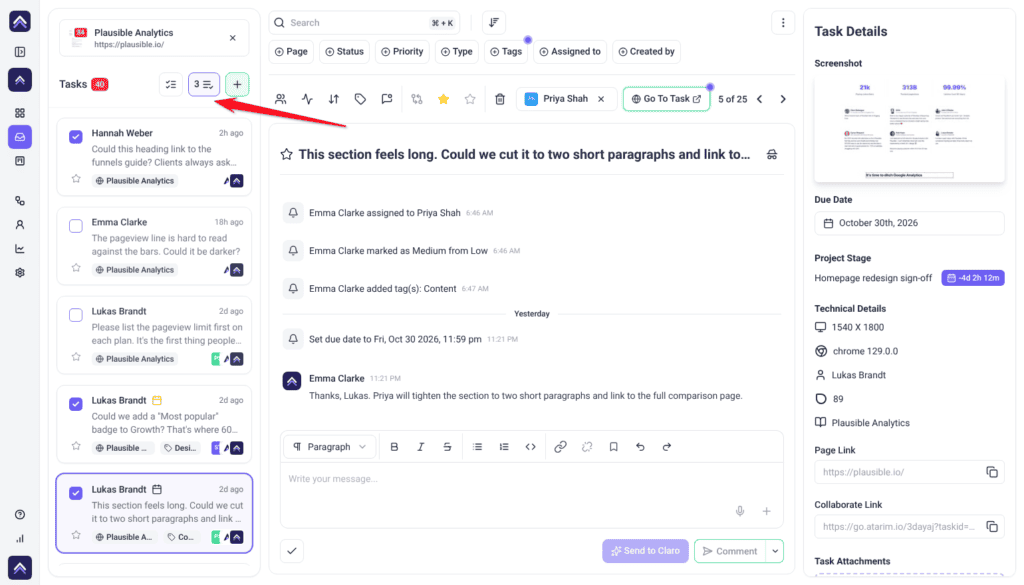Delete the task with trash icon
1024x585 pixels.
(x=500, y=99)
